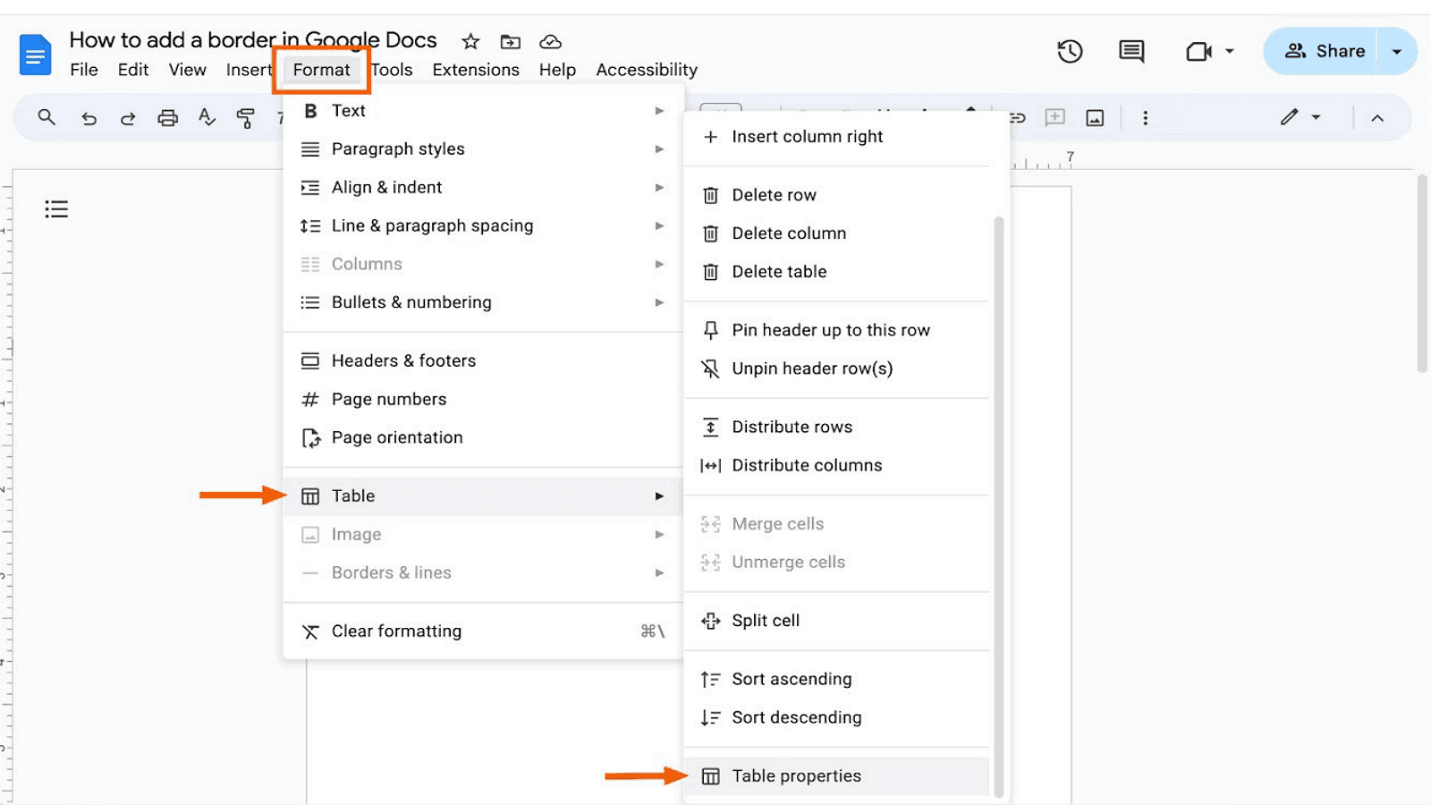Open the comments icon

(1131, 51)
